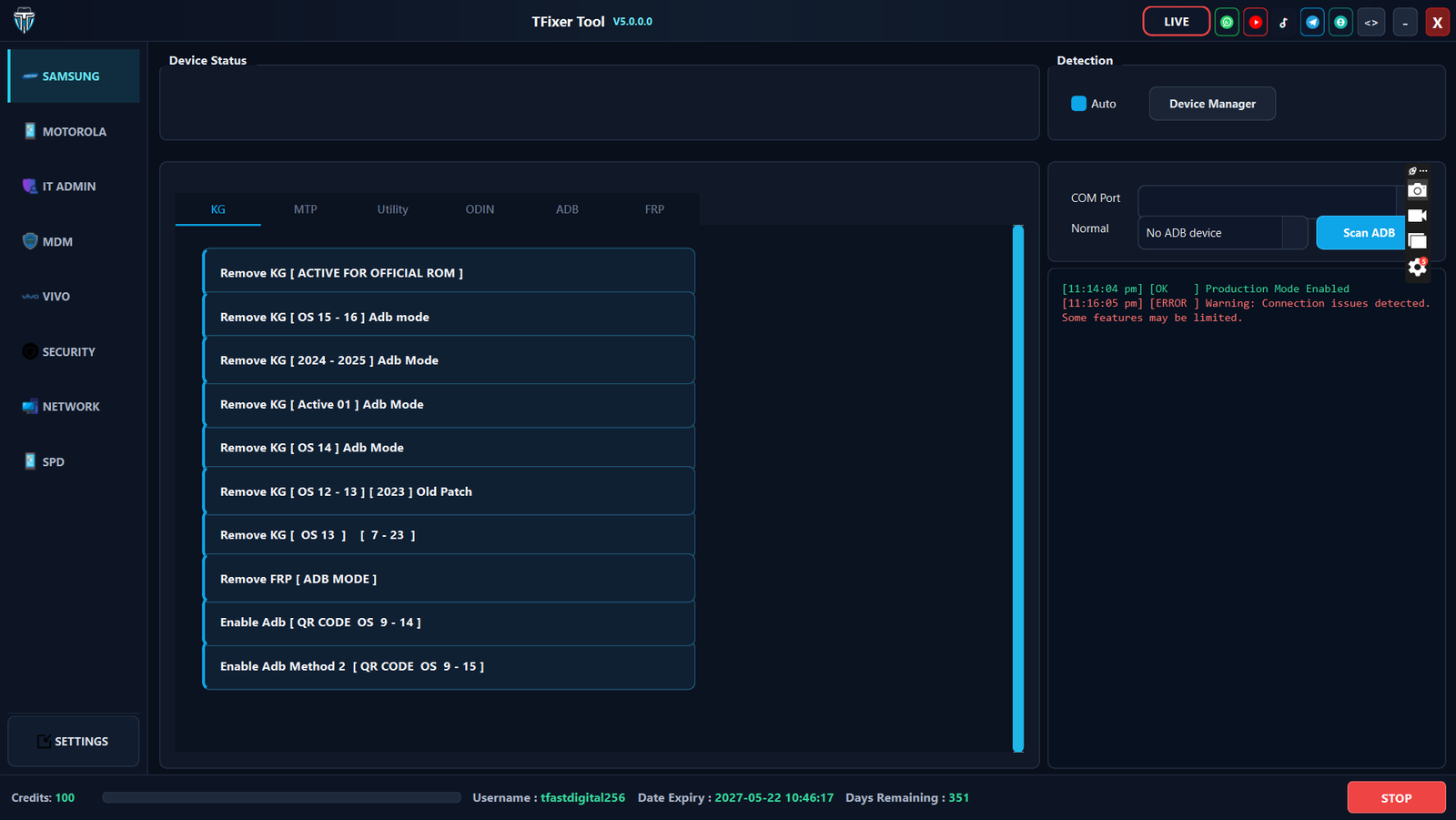Click the Days Remaining value 351
This screenshot has width=1456, height=820.
[959, 798]
